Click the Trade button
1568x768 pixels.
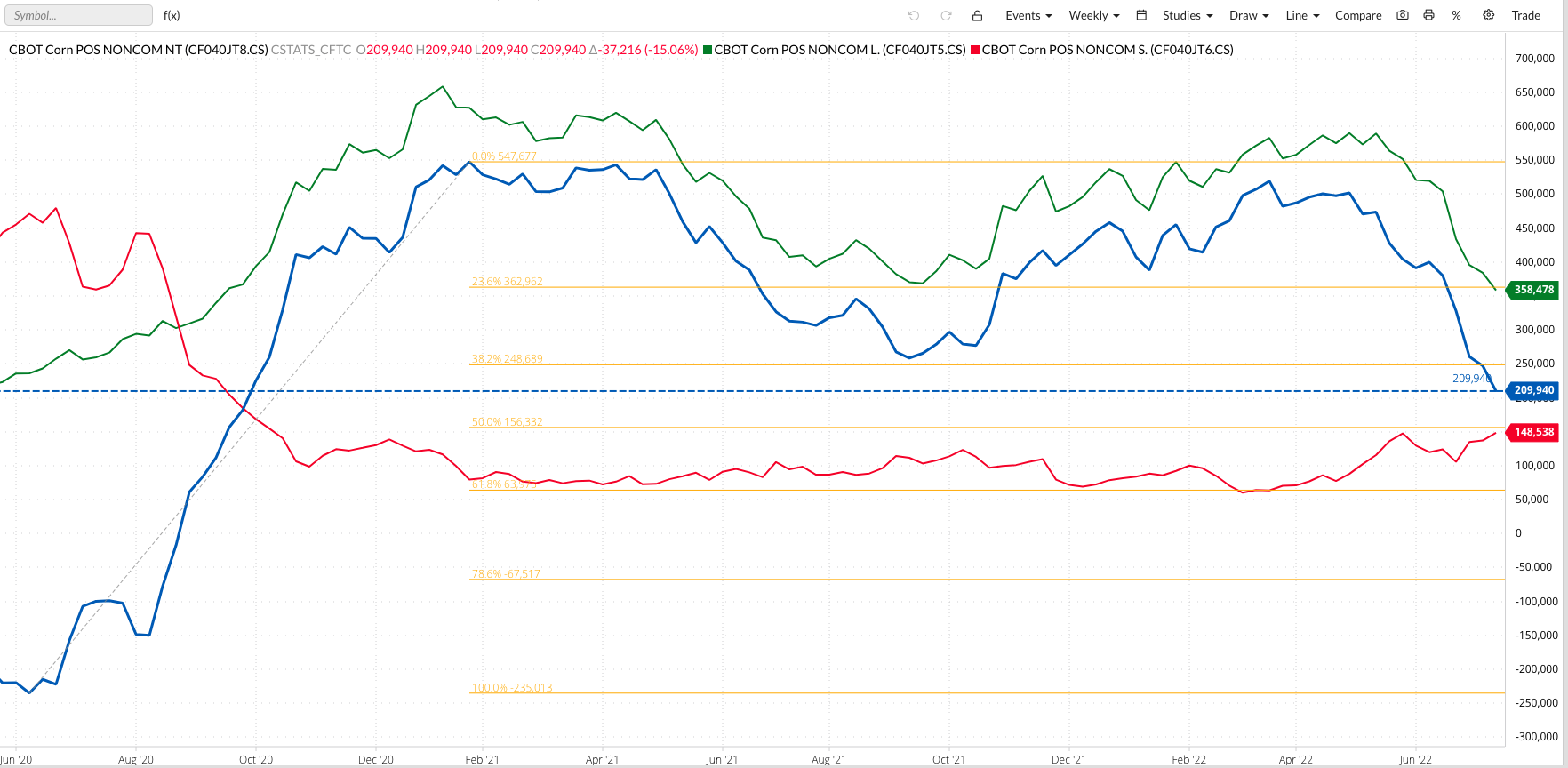pos(1525,15)
